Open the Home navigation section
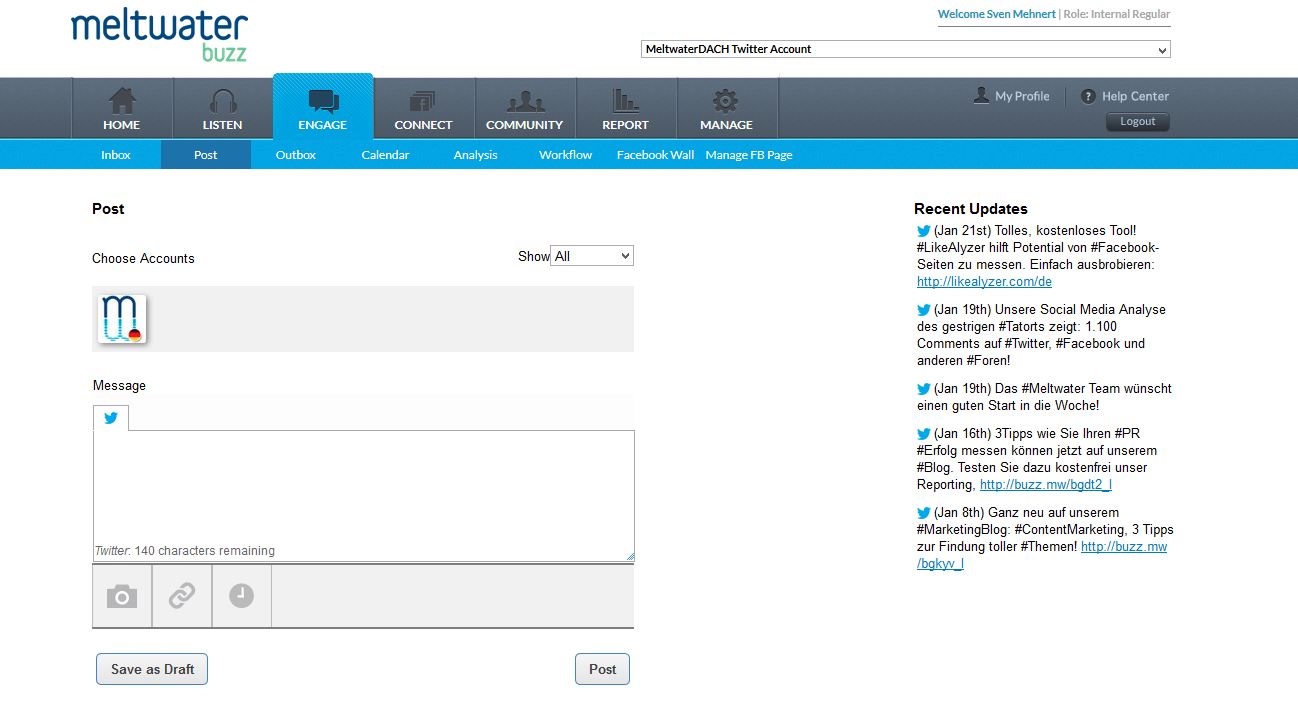 coord(121,109)
